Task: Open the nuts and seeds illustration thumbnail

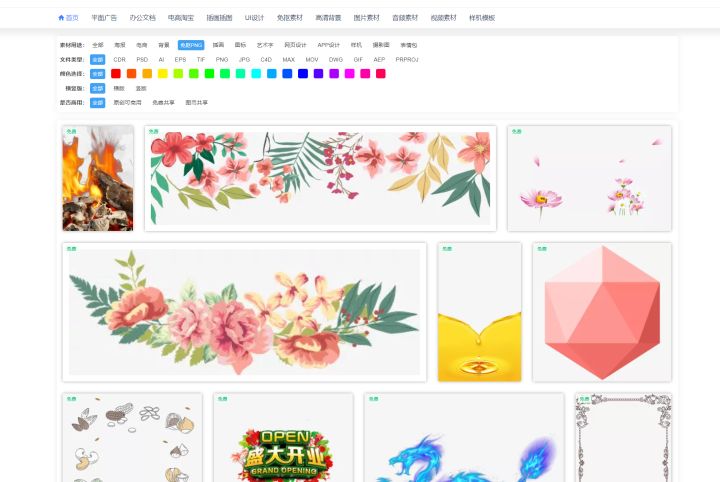Action: 132,437
